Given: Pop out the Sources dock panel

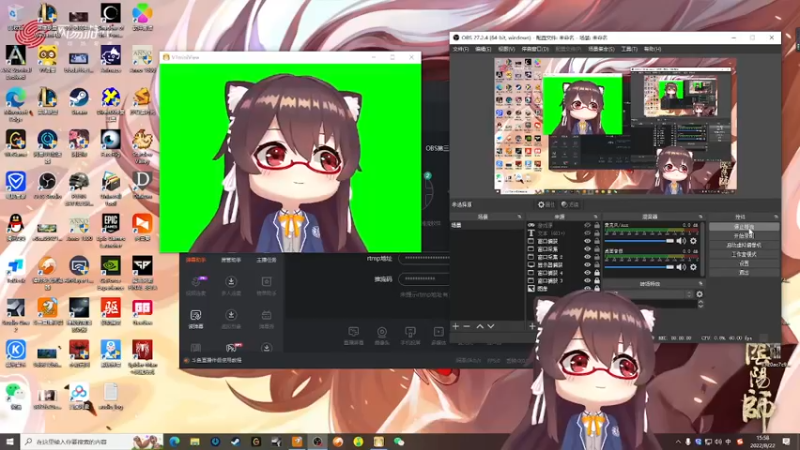Looking at the screenshot, I should coord(595,217).
